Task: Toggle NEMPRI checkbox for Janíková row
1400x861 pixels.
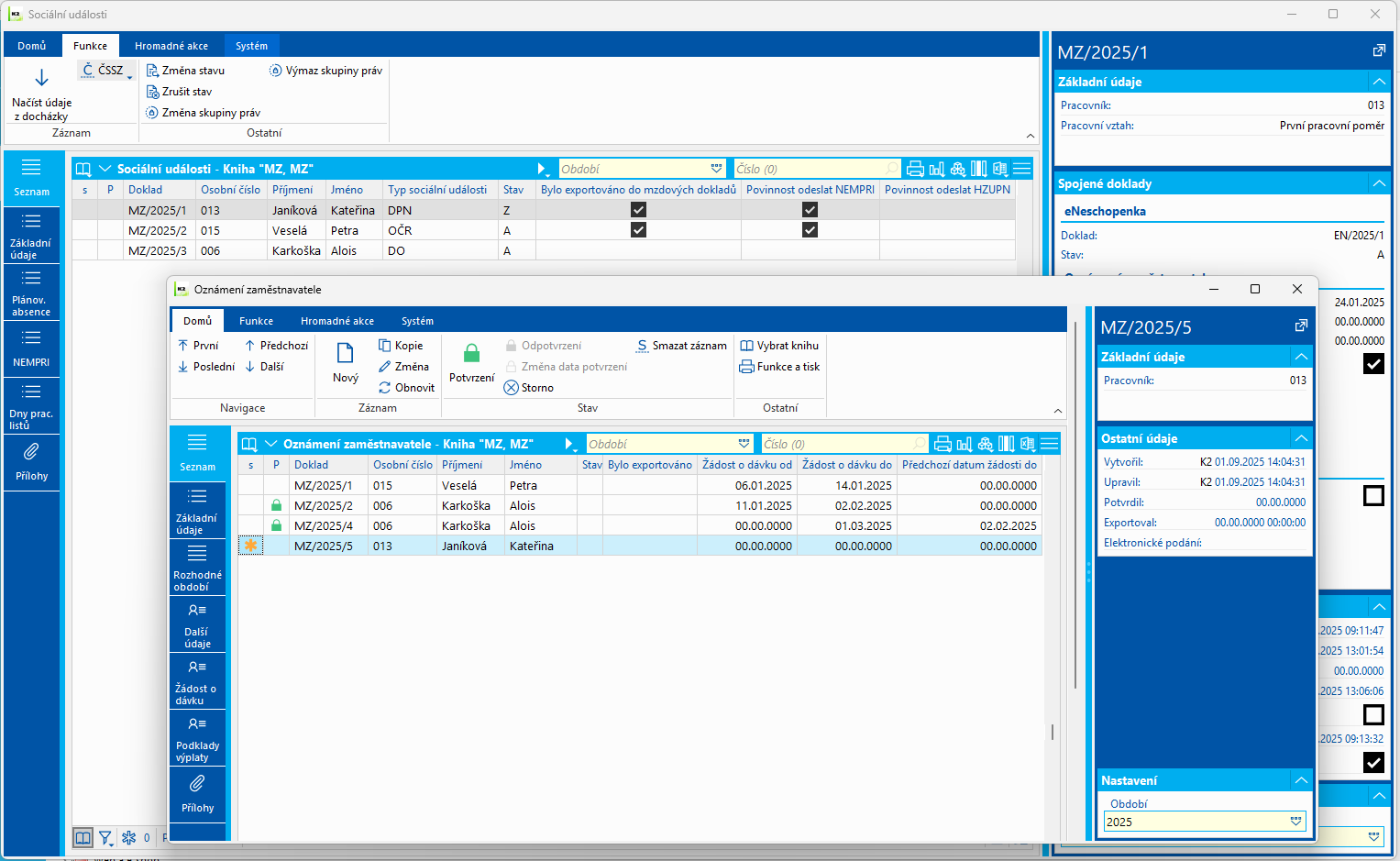Action: [x=810, y=210]
